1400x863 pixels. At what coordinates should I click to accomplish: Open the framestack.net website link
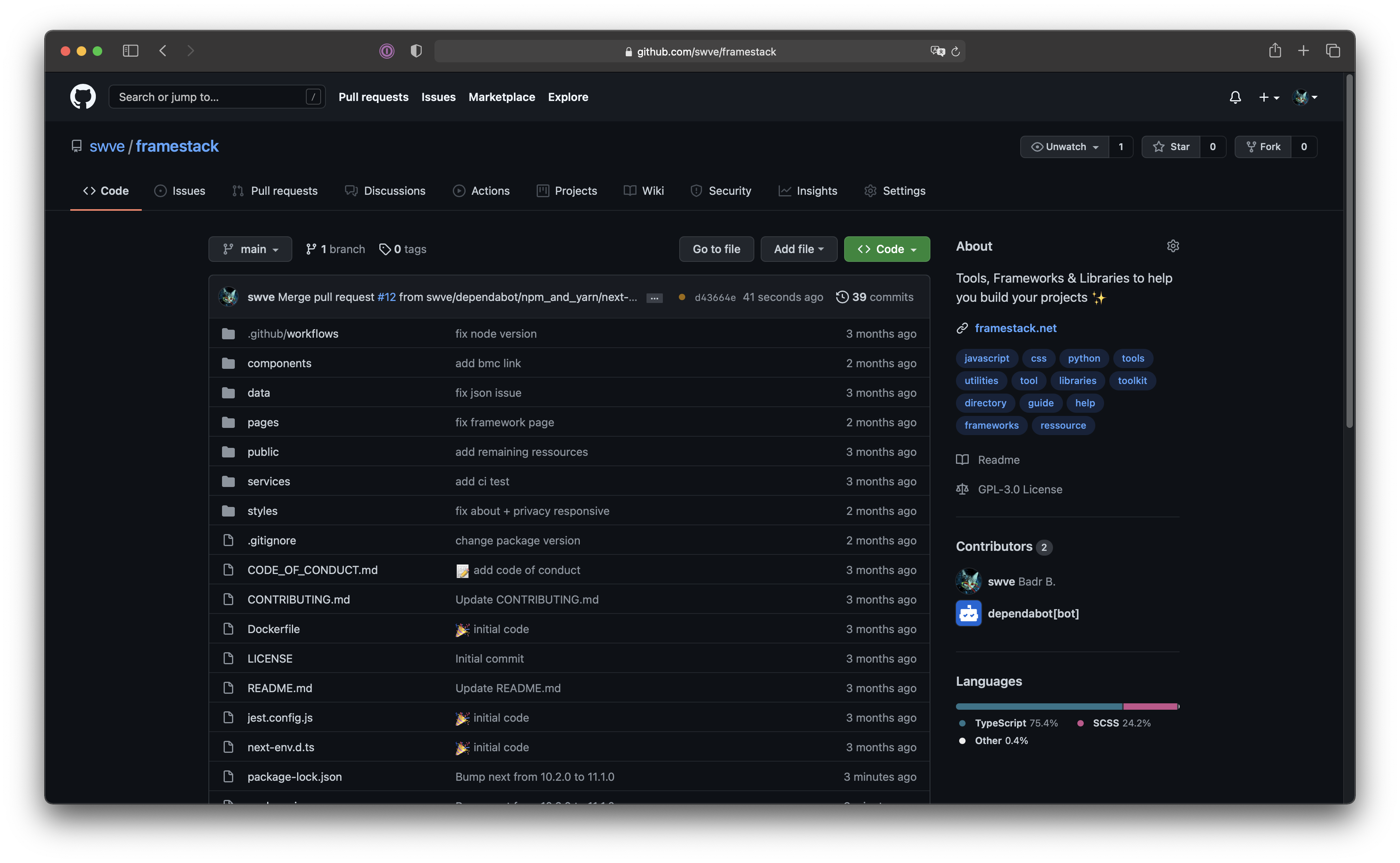[x=1015, y=328]
